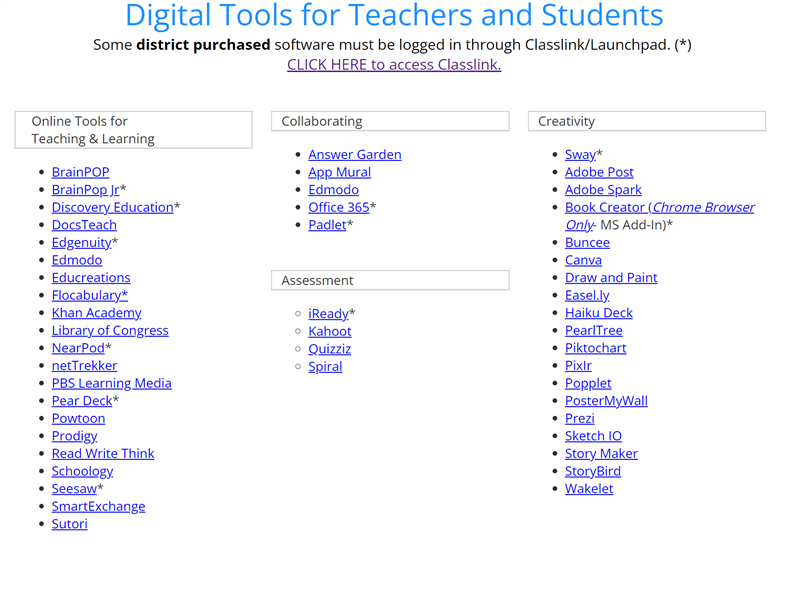
Task: Open the iReady assessment link
Action: coord(329,314)
